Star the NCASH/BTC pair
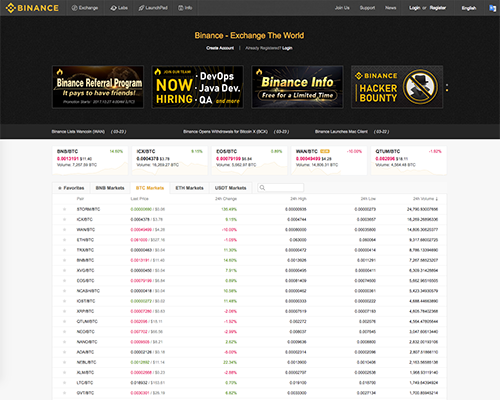 click(x=64, y=291)
